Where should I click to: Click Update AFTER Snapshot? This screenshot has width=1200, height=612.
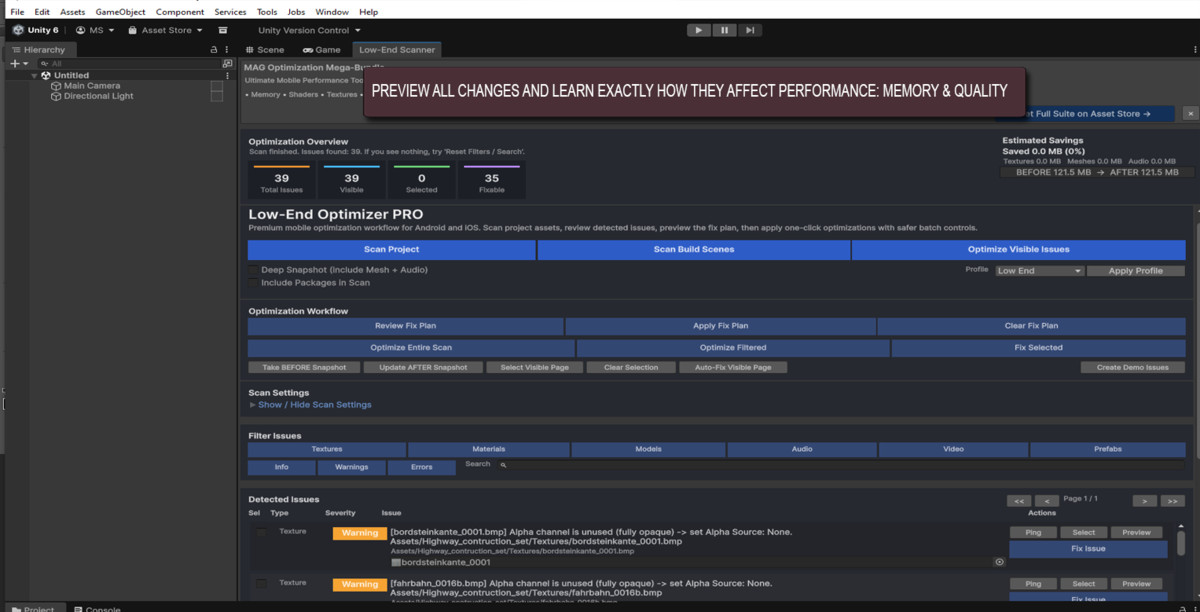(x=423, y=367)
